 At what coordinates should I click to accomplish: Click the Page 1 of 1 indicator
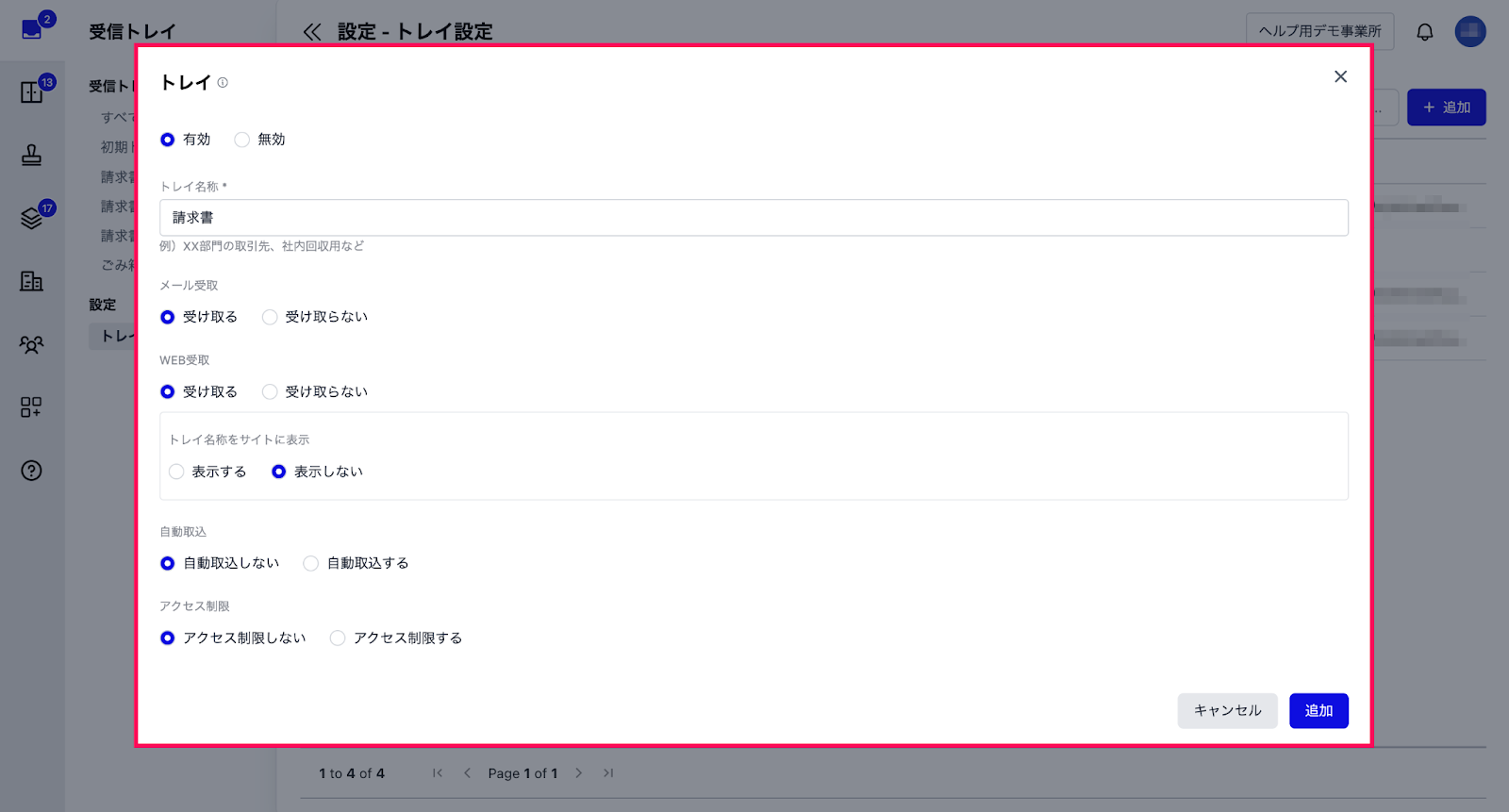(522, 773)
